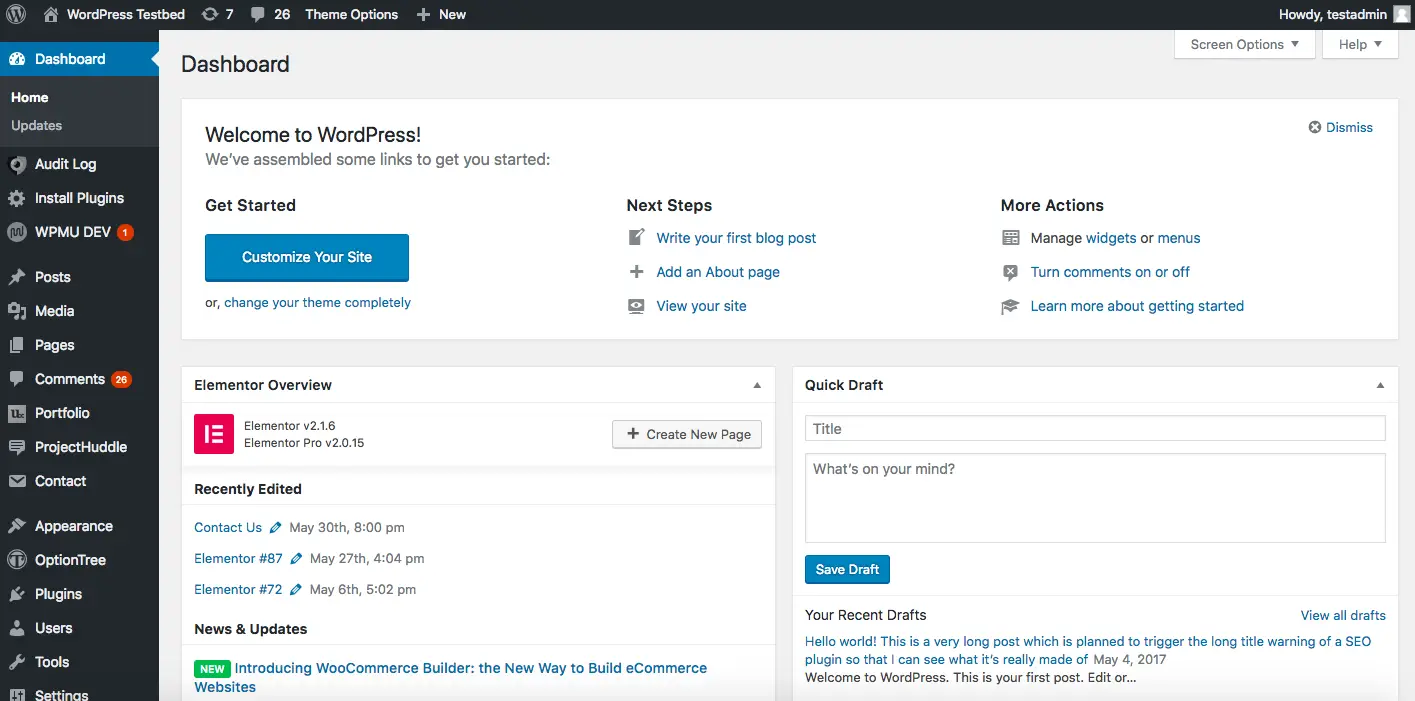Click the Comments speech bubble sidebar icon

click(17, 379)
